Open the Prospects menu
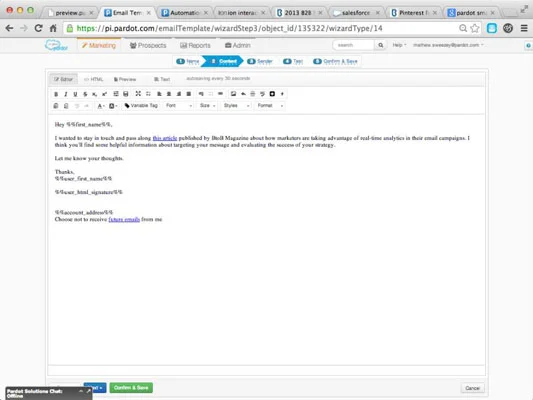533x400 pixels. 148,45
